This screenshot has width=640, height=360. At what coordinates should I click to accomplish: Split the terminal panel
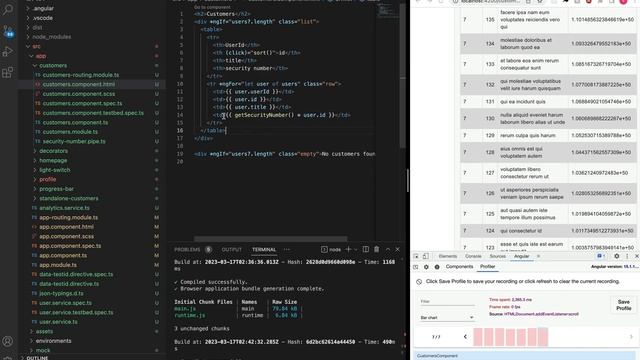[366, 249]
